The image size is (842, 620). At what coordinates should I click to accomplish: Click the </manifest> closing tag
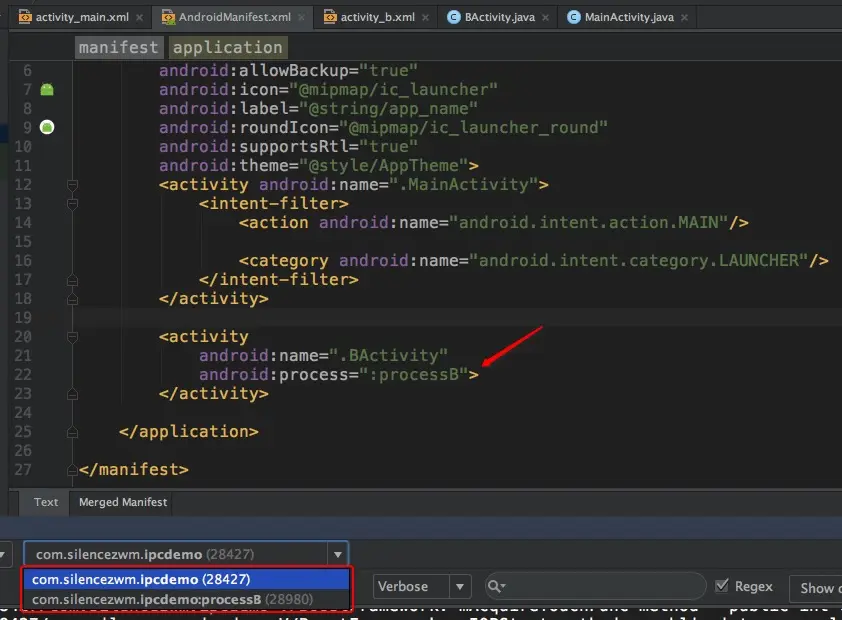(134, 470)
